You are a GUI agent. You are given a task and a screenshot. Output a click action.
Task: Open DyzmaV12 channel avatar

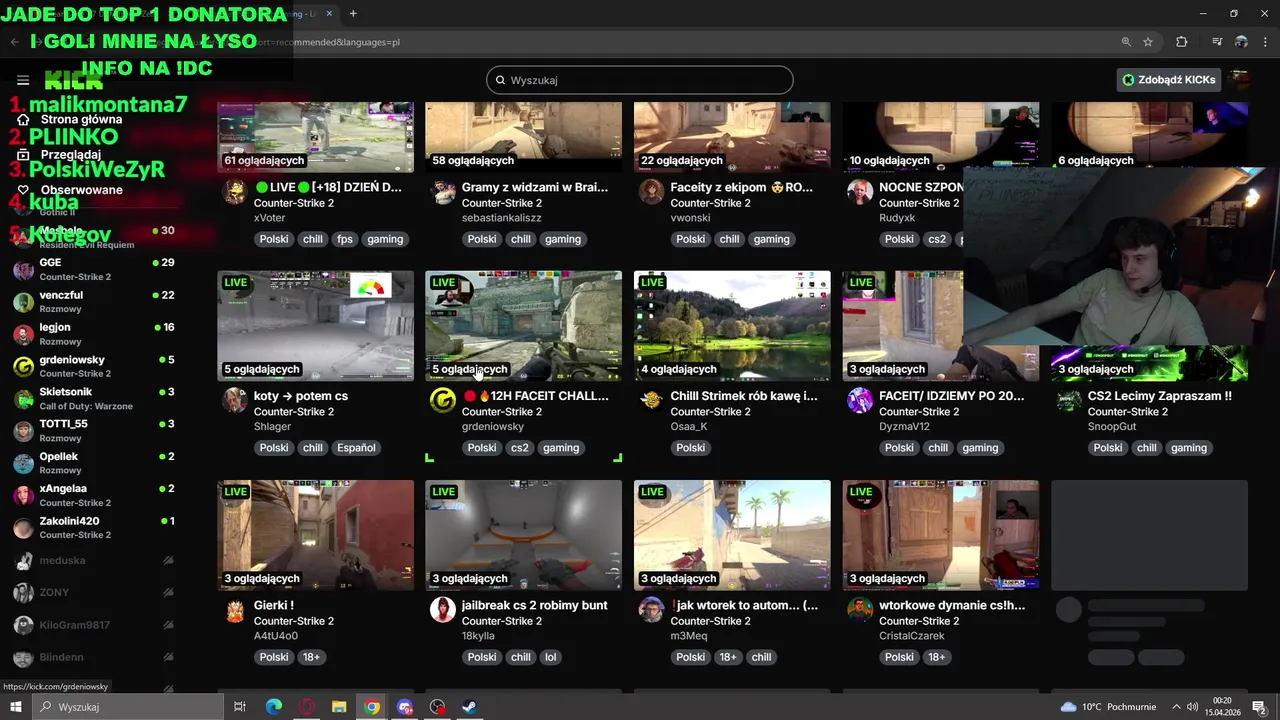[x=860, y=401]
